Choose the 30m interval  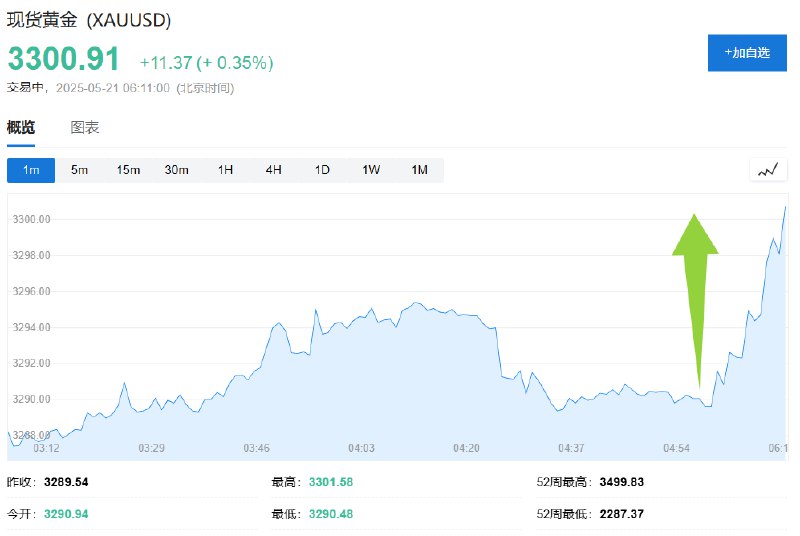click(177, 170)
